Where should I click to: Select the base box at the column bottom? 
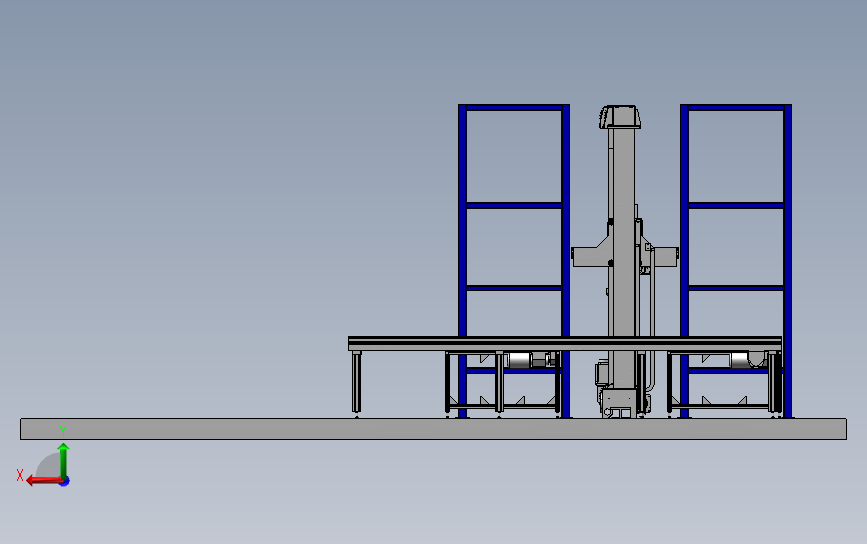tap(619, 402)
